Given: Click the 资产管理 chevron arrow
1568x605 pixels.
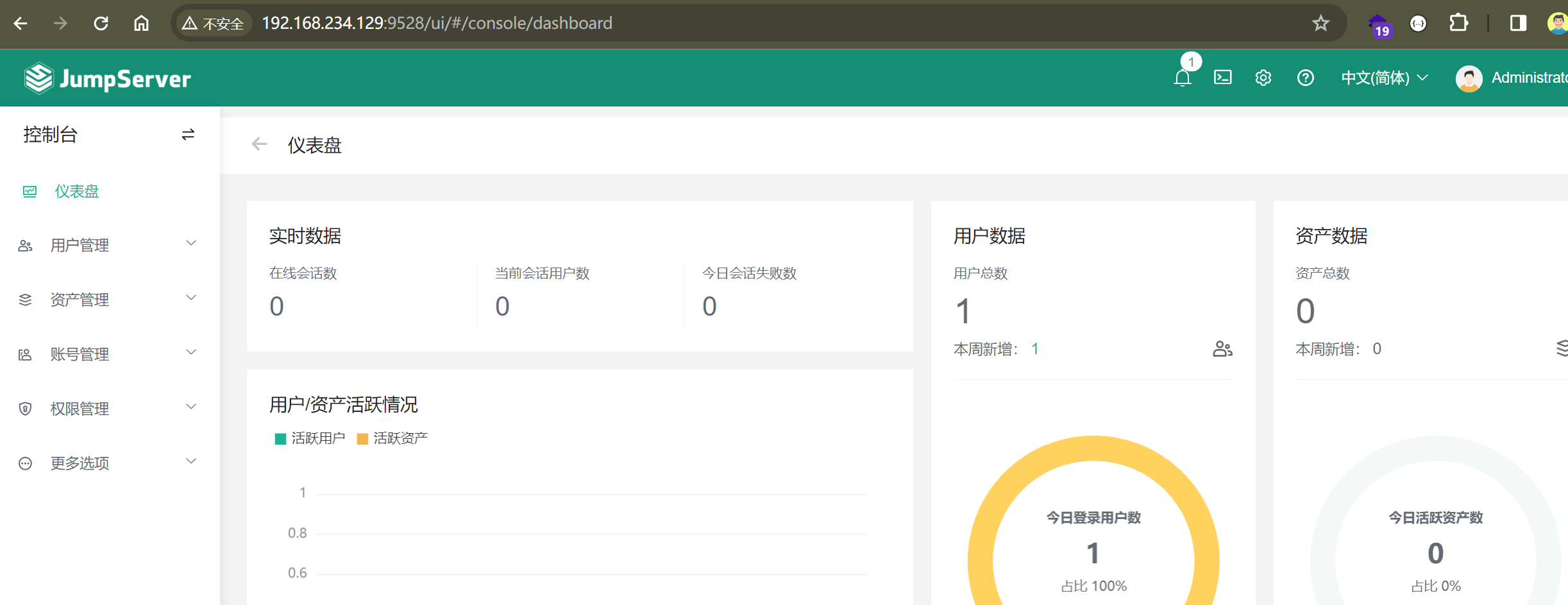Looking at the screenshot, I should [191, 298].
